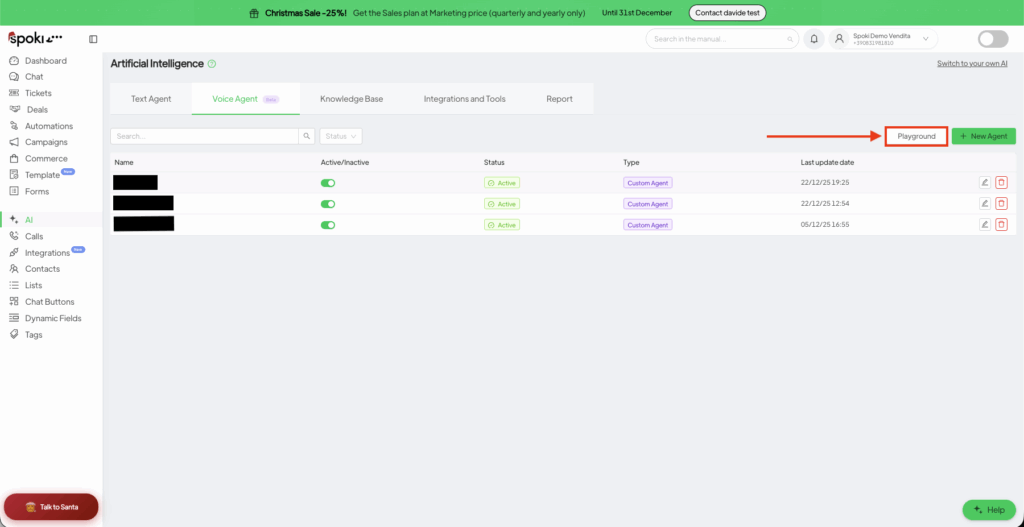Screen dimensions: 1024x527
Task: Click the search magnifier button
Action: [306, 136]
